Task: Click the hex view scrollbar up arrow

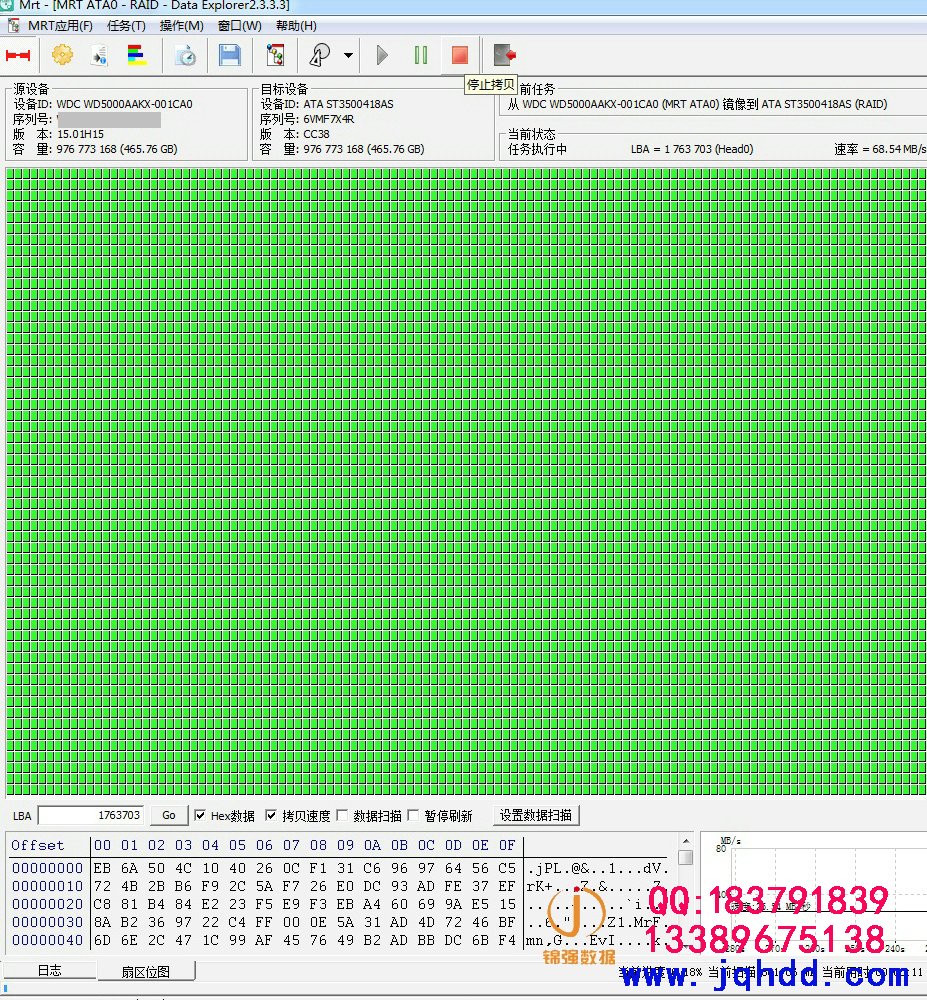Action: [686, 842]
